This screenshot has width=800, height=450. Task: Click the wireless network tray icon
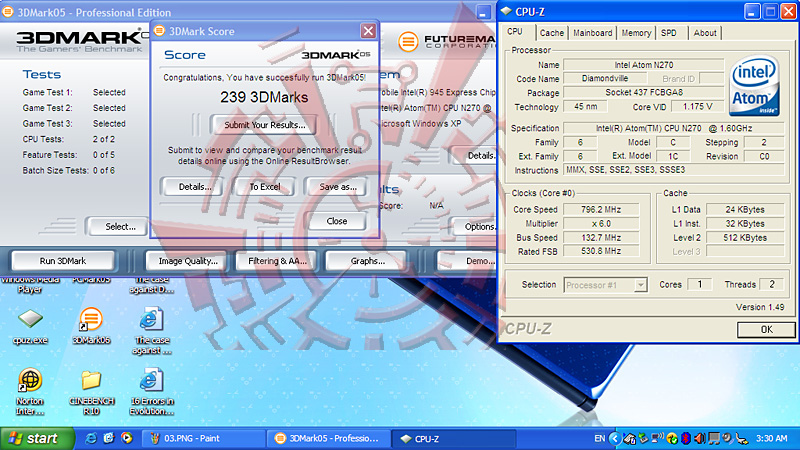tap(658, 438)
